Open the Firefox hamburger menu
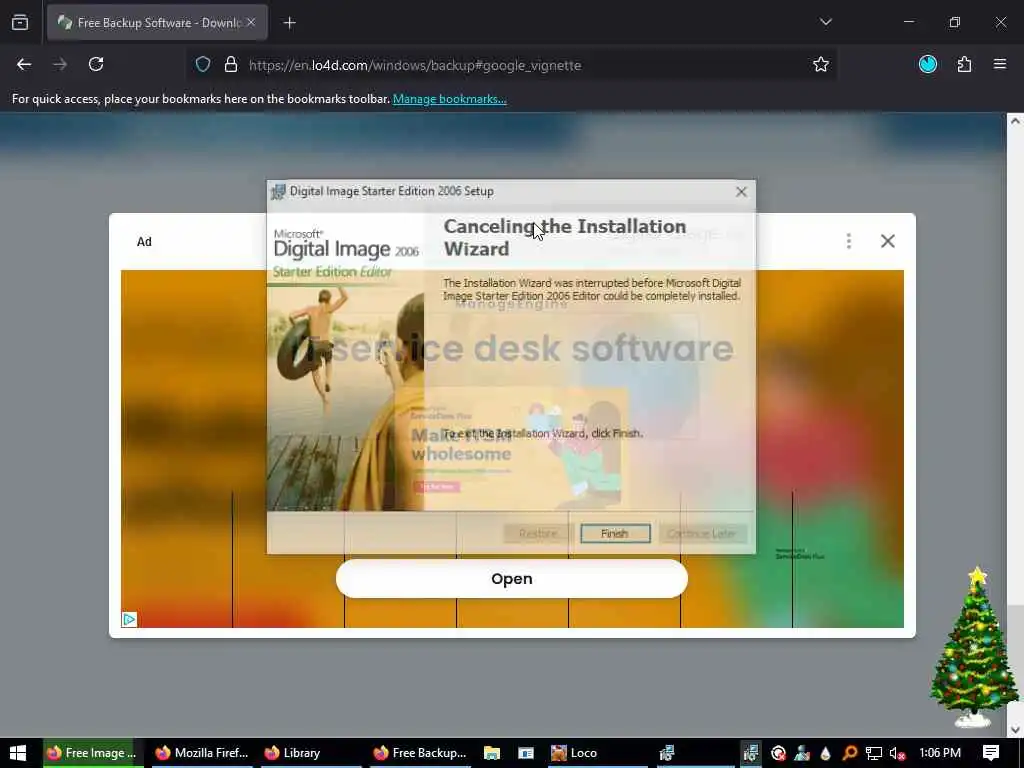The height and width of the screenshot is (768, 1024). [1000, 64]
